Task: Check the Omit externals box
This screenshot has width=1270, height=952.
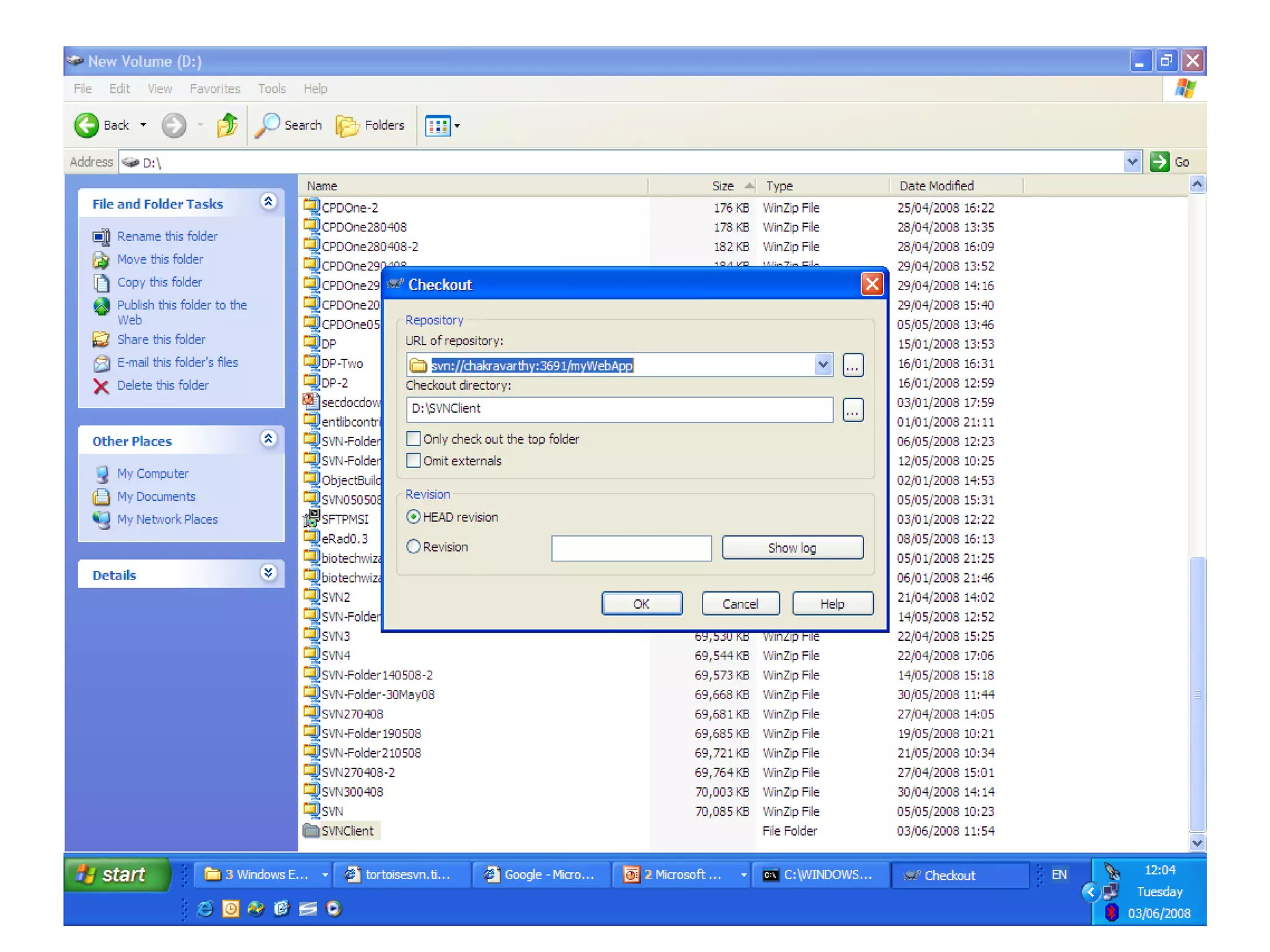Action: point(414,461)
